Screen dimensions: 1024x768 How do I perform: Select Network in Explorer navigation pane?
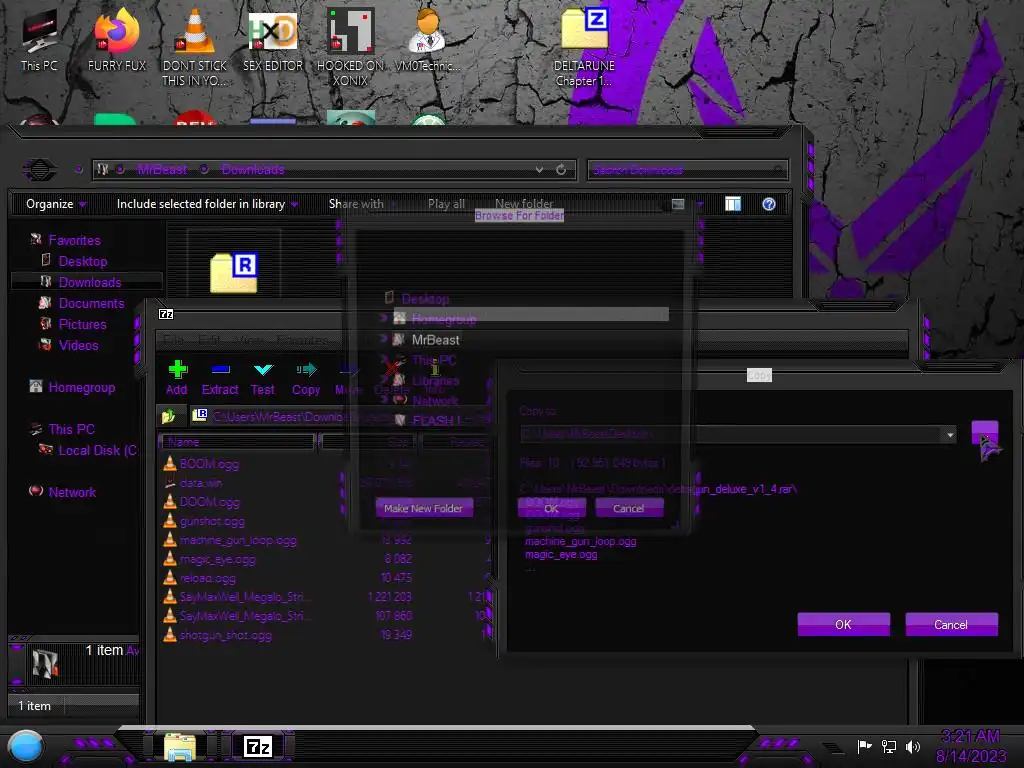pyautogui.click(x=72, y=492)
